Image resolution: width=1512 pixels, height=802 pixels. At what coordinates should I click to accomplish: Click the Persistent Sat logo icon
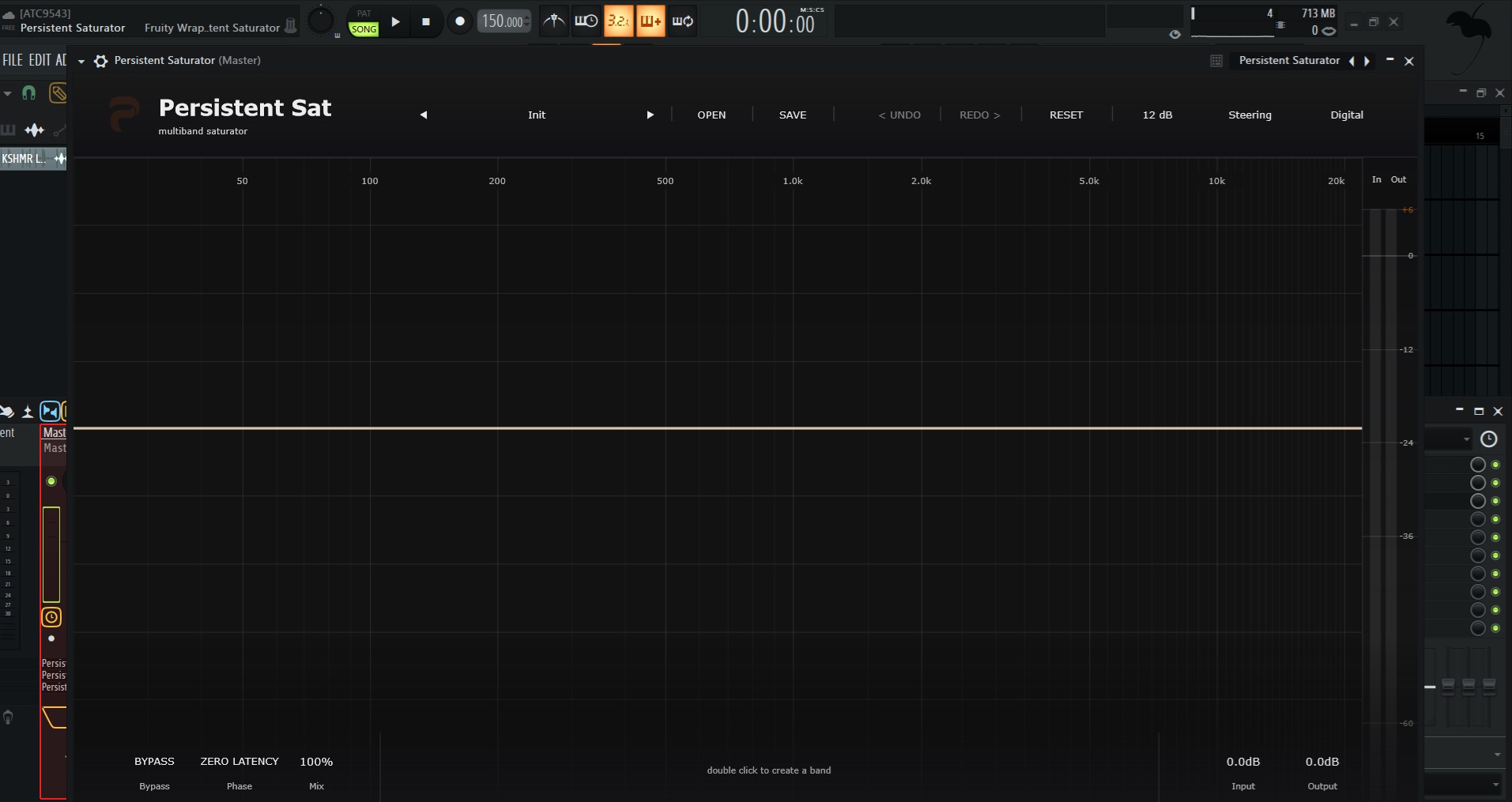pyautogui.click(x=124, y=115)
